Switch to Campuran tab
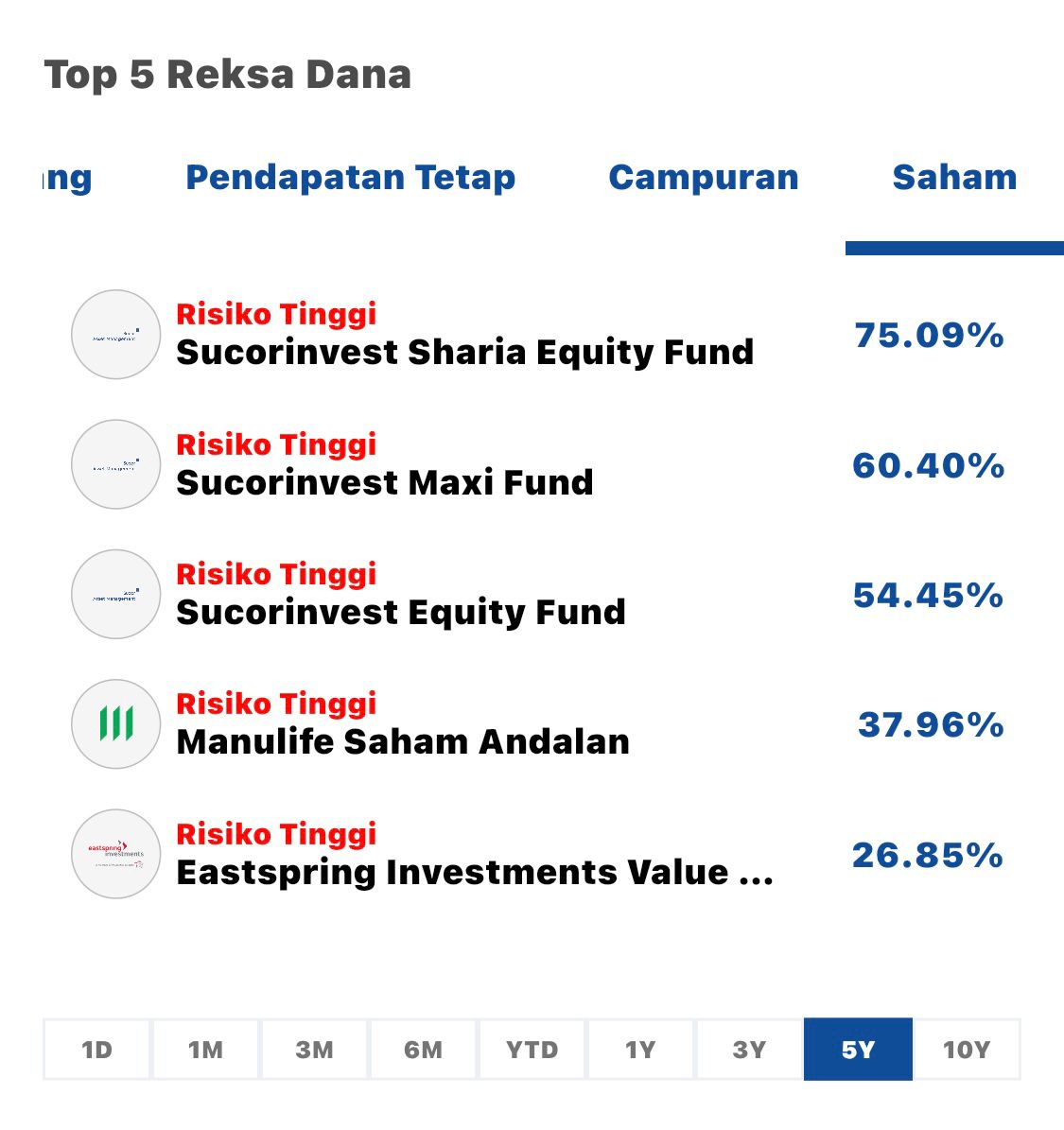1064x1130 pixels. pos(704,177)
